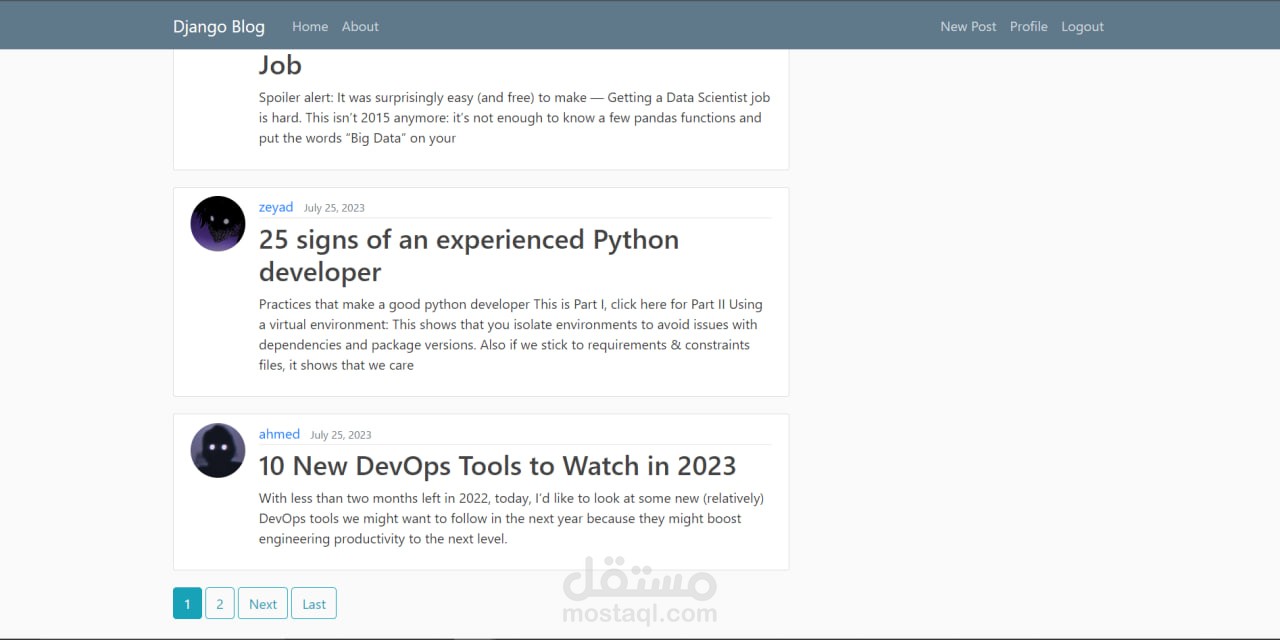Click Logout in the navbar
Image resolution: width=1280 pixels, height=640 pixels.
[1082, 27]
